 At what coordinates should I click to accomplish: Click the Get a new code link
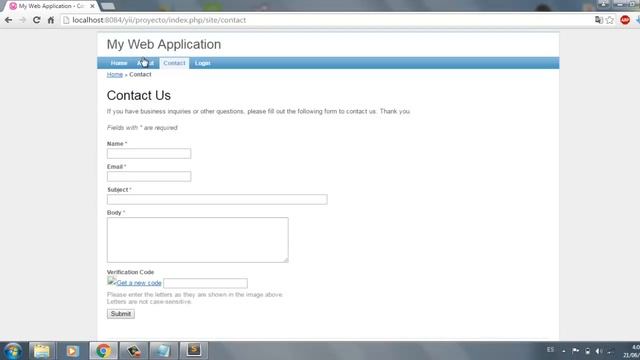coord(139,283)
